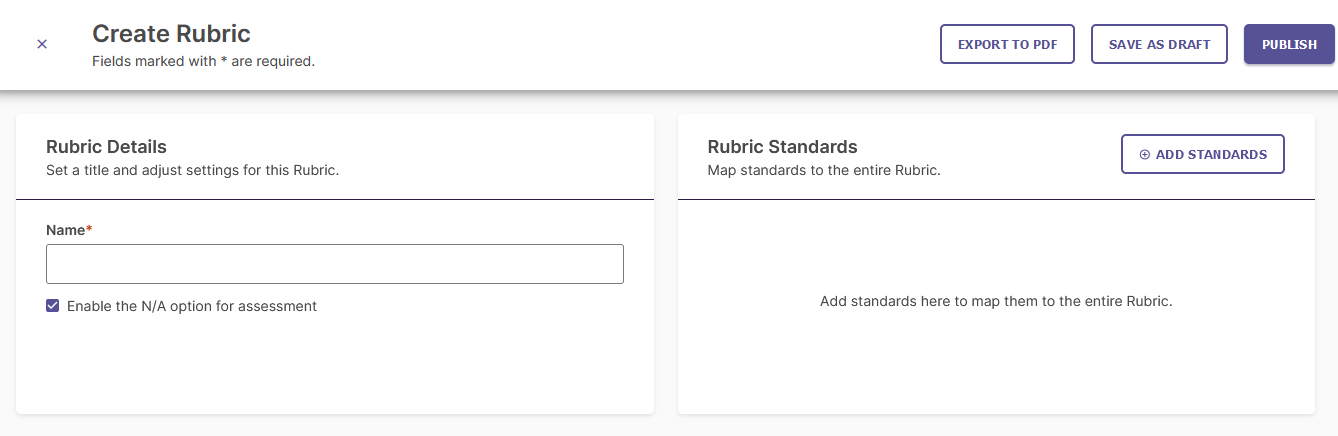
Task: Uncheck the Enable N/A option checkbox
Action: point(53,306)
